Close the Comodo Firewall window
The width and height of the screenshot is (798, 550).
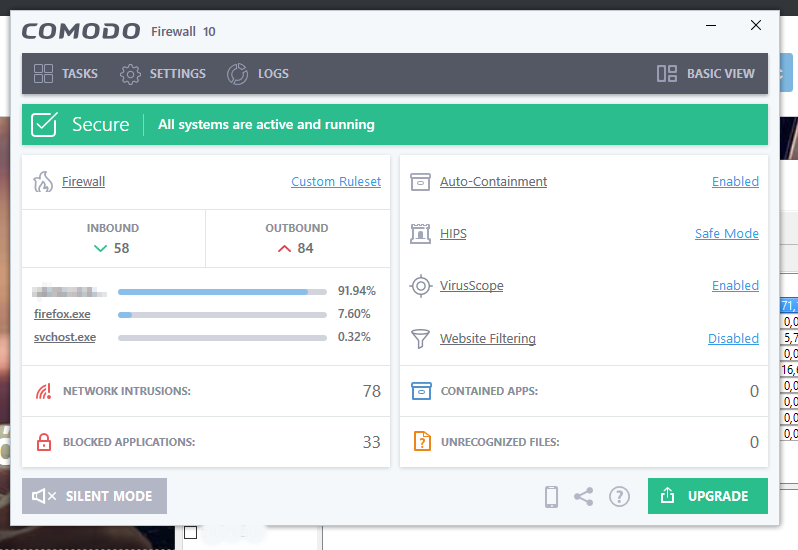[756, 25]
